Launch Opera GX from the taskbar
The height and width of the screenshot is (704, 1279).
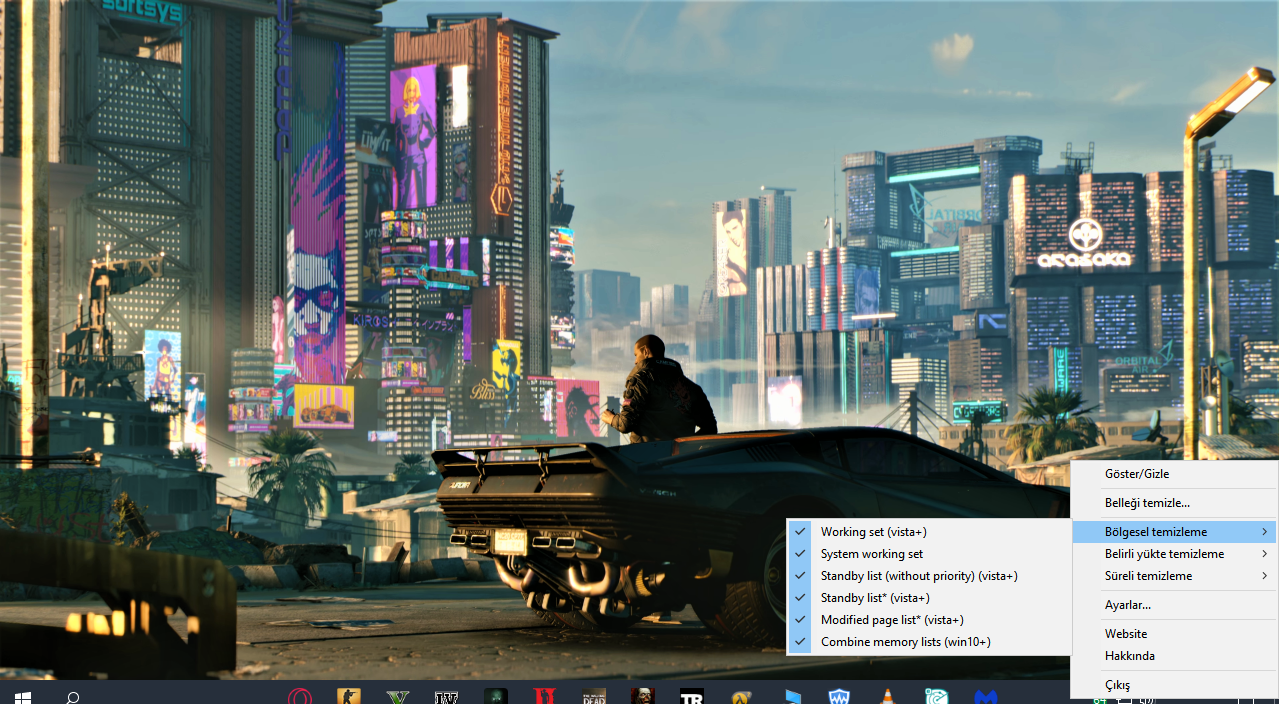[299, 696]
